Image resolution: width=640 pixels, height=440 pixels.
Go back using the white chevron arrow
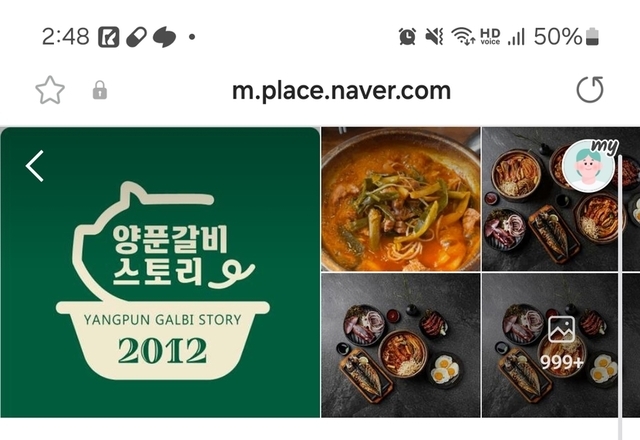pyautogui.click(x=35, y=166)
